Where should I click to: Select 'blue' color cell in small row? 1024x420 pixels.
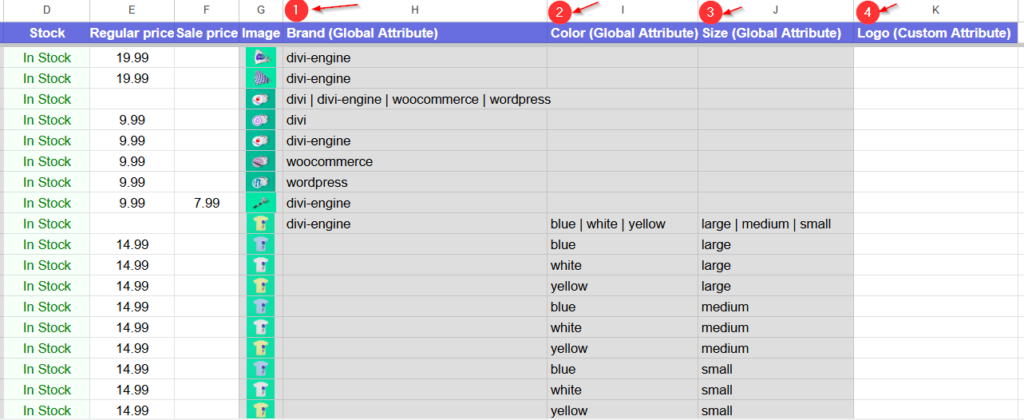click(x=622, y=369)
